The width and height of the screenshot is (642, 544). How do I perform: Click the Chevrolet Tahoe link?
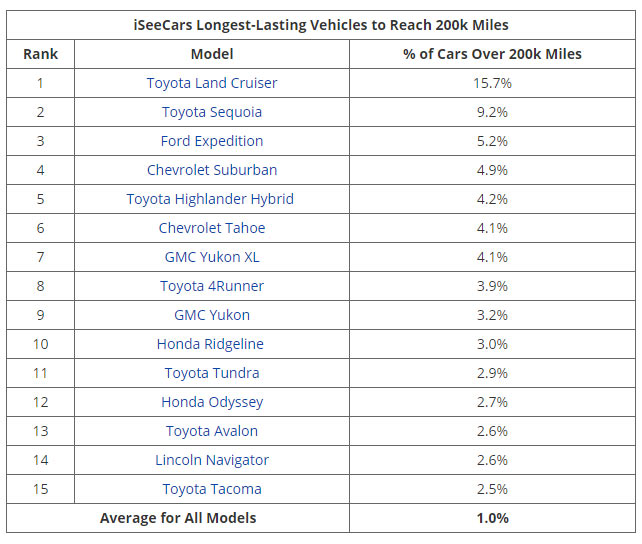click(212, 228)
